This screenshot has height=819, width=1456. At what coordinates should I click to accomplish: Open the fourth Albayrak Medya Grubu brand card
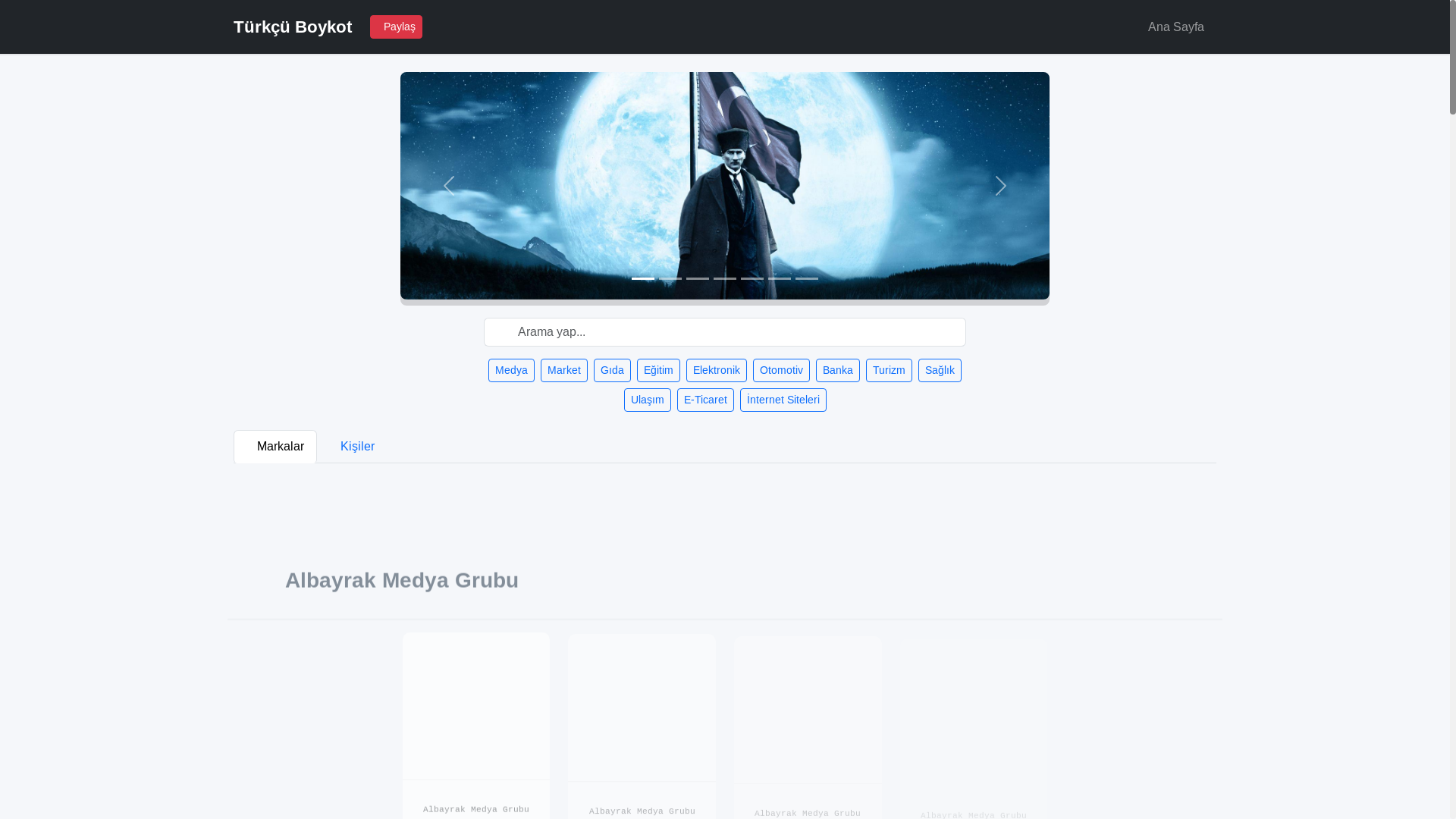point(974,729)
